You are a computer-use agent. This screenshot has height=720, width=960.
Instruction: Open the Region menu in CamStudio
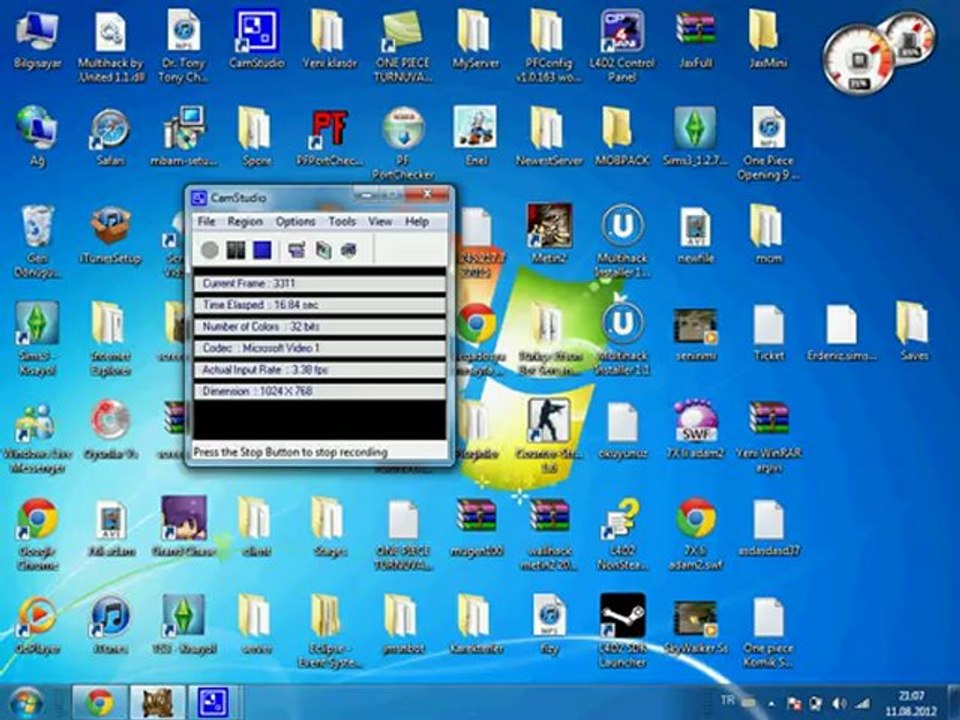(x=245, y=222)
